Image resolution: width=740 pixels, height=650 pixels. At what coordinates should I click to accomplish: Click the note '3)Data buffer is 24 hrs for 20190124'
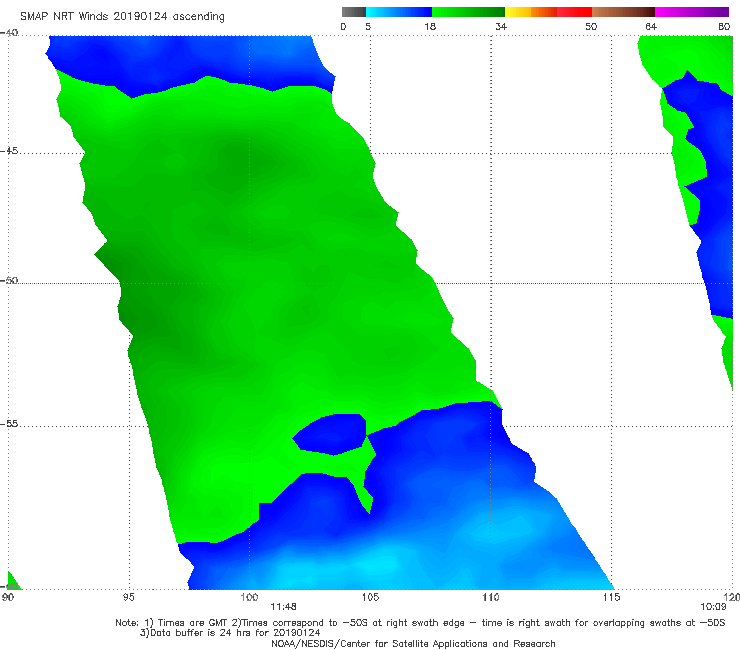[230, 633]
